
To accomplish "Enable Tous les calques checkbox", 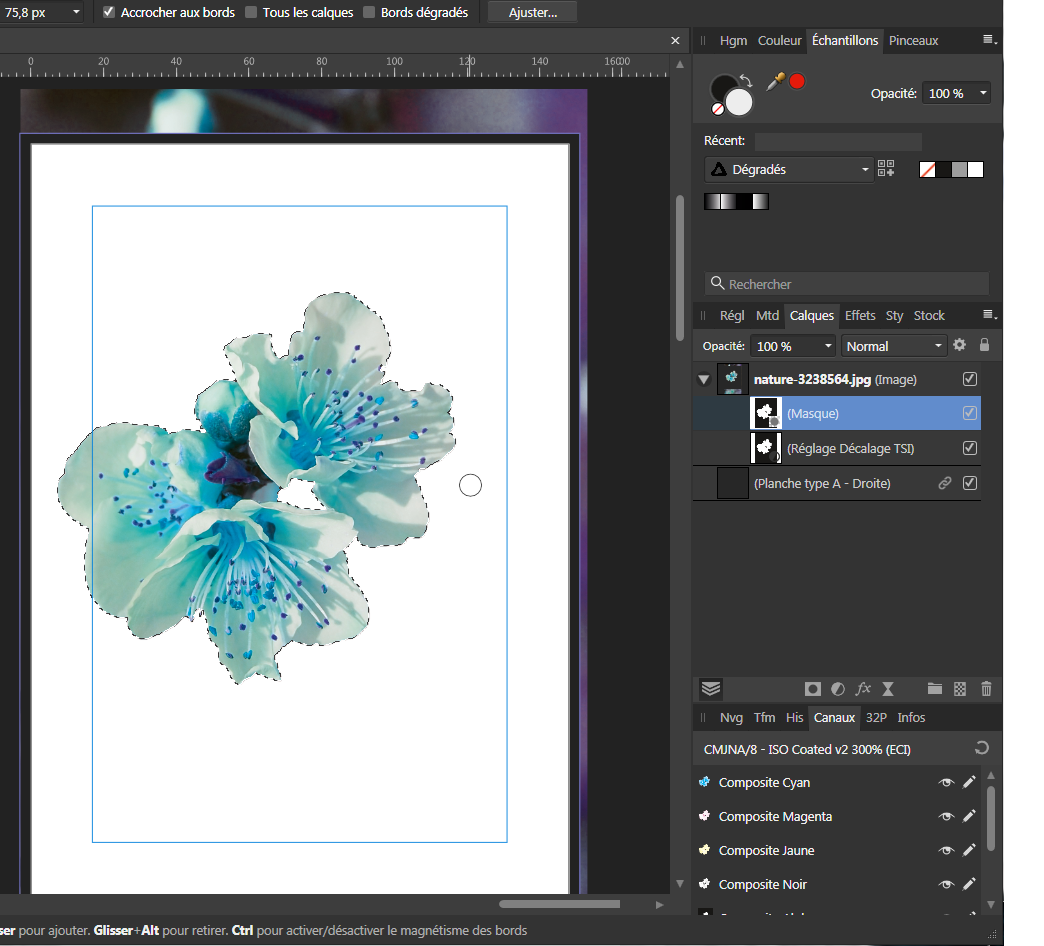I will click(x=251, y=12).
